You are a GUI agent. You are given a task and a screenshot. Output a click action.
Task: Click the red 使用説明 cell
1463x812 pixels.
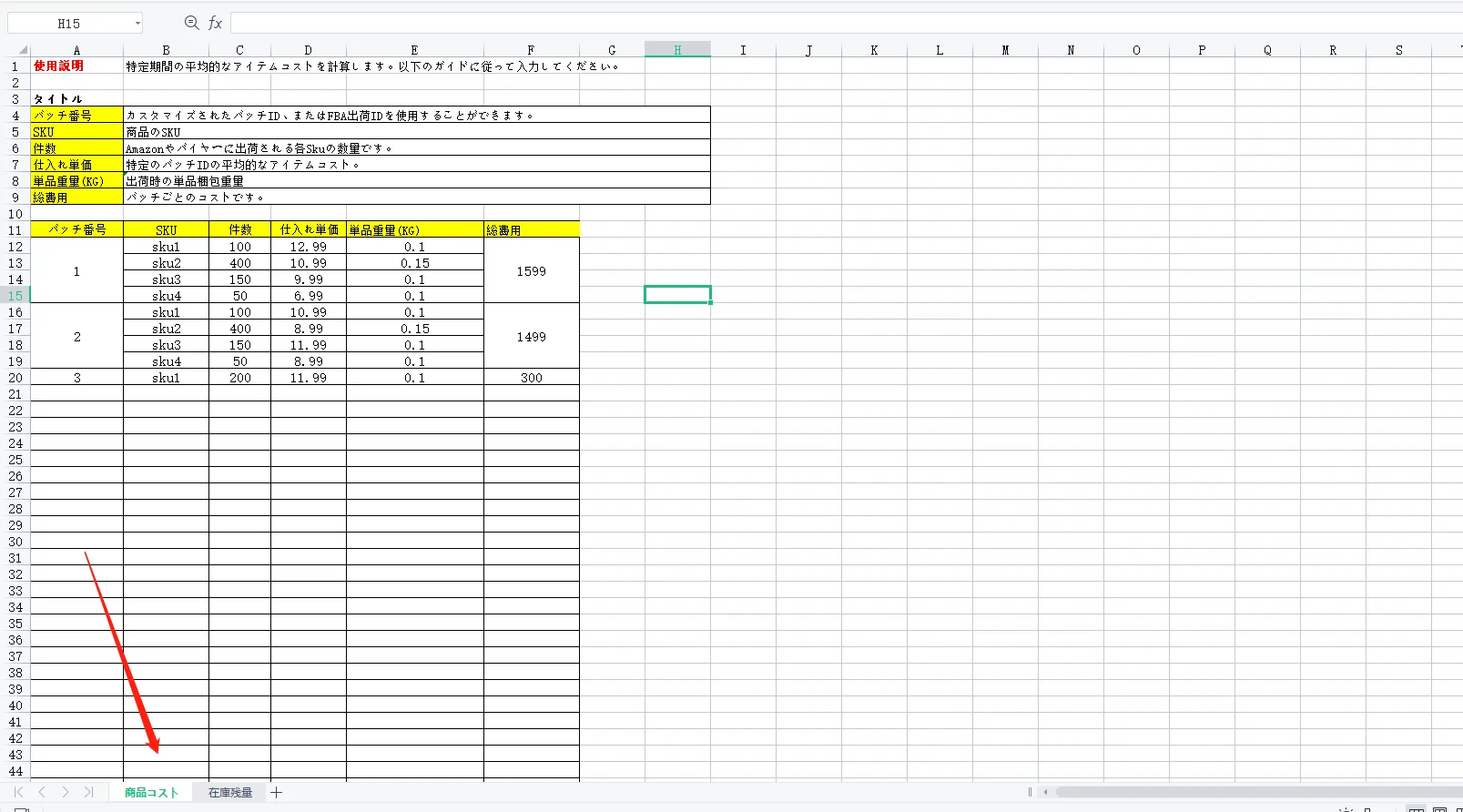pyautogui.click(x=76, y=66)
